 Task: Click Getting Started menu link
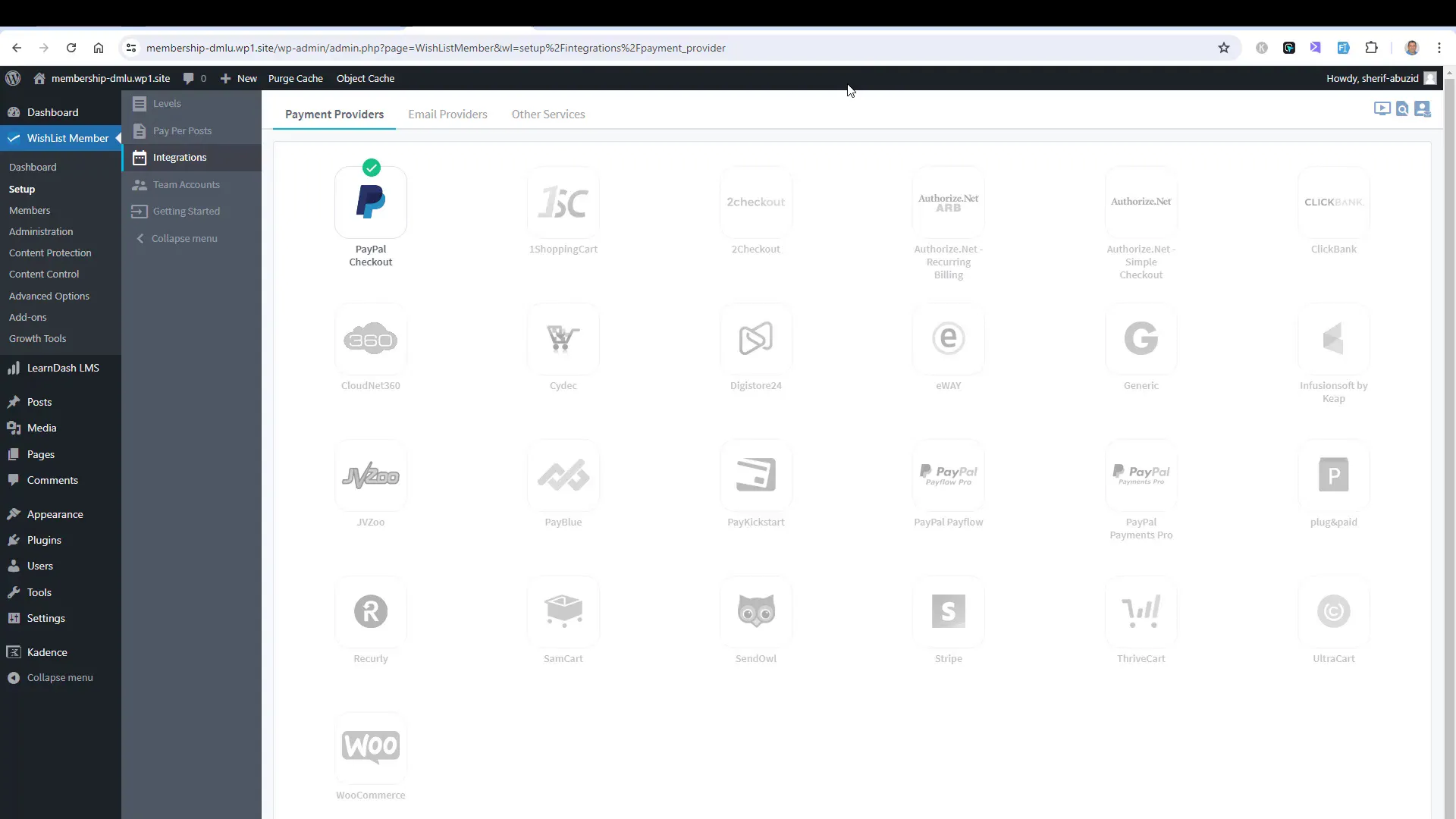pos(186,210)
